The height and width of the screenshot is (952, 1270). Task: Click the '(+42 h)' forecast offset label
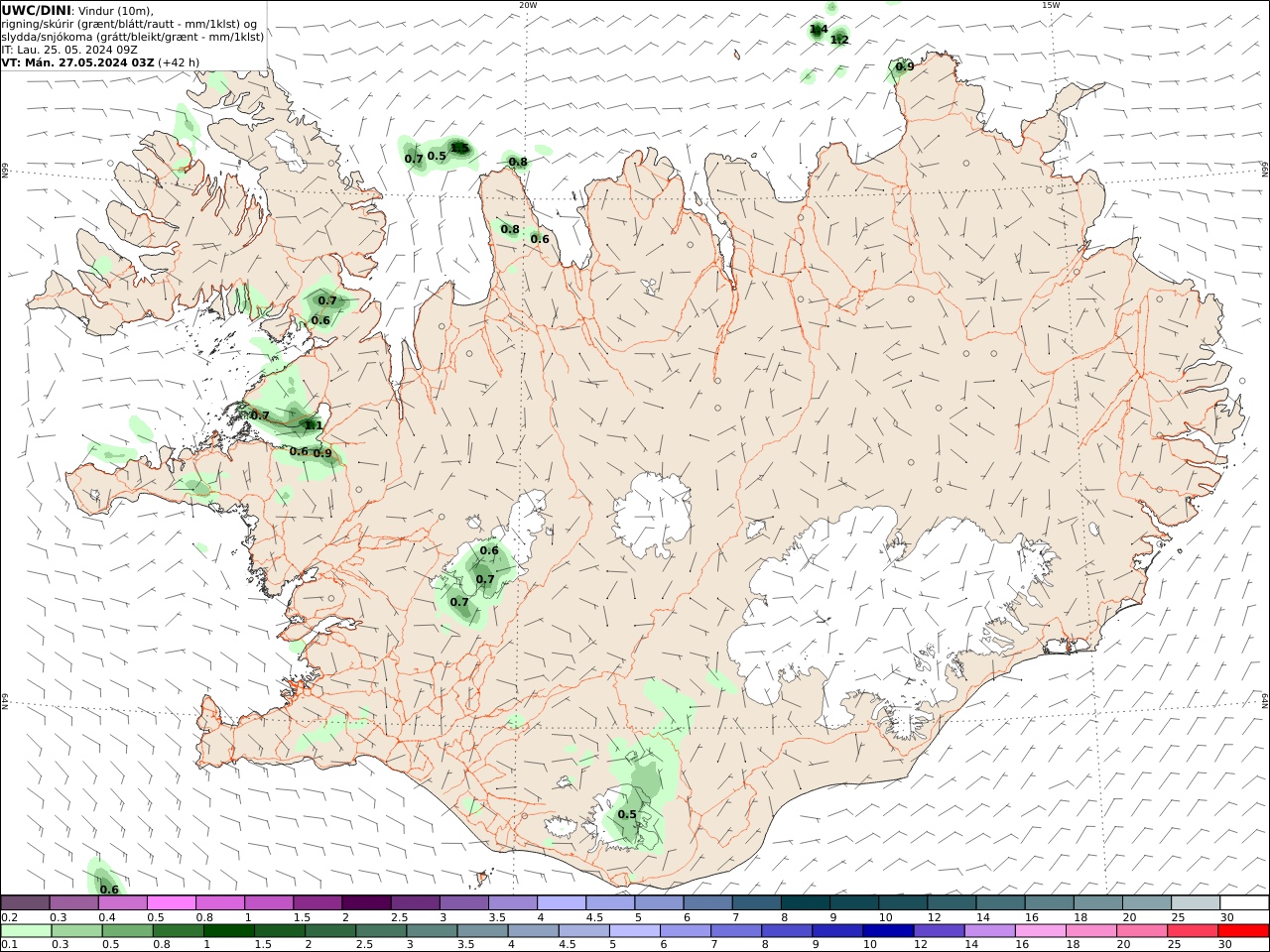tap(179, 61)
